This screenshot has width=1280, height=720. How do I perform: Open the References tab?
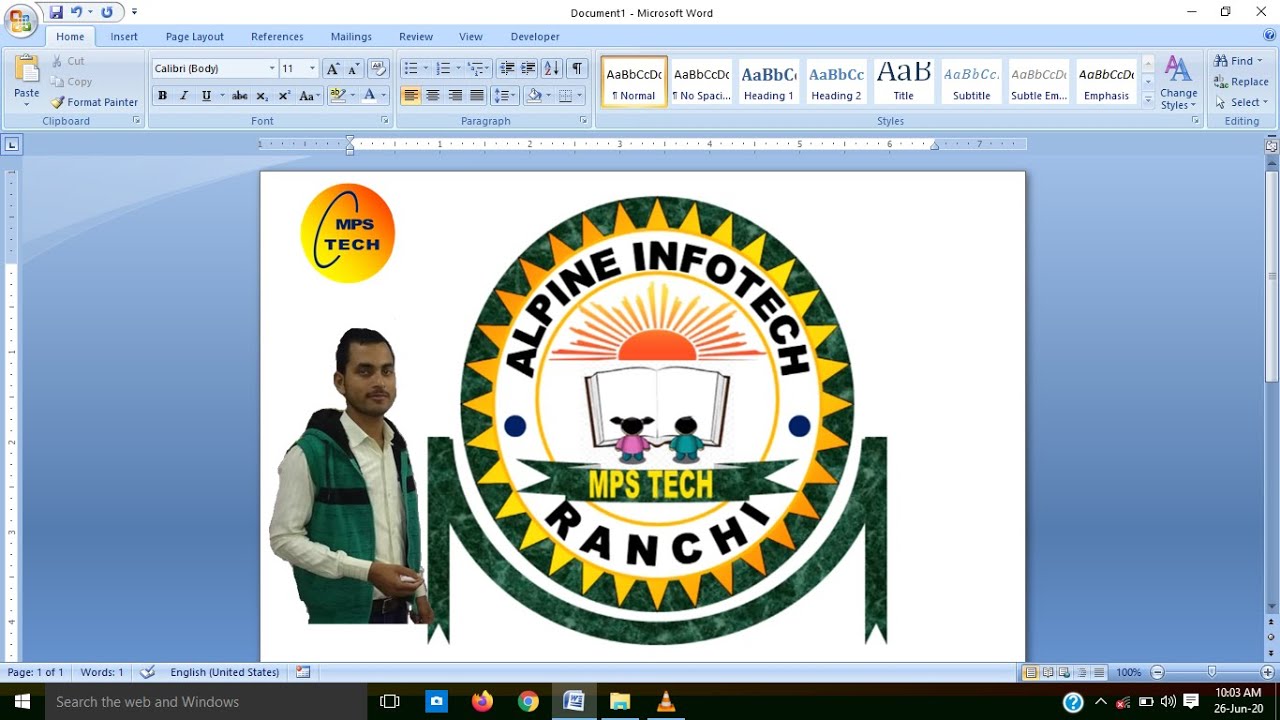click(x=277, y=37)
